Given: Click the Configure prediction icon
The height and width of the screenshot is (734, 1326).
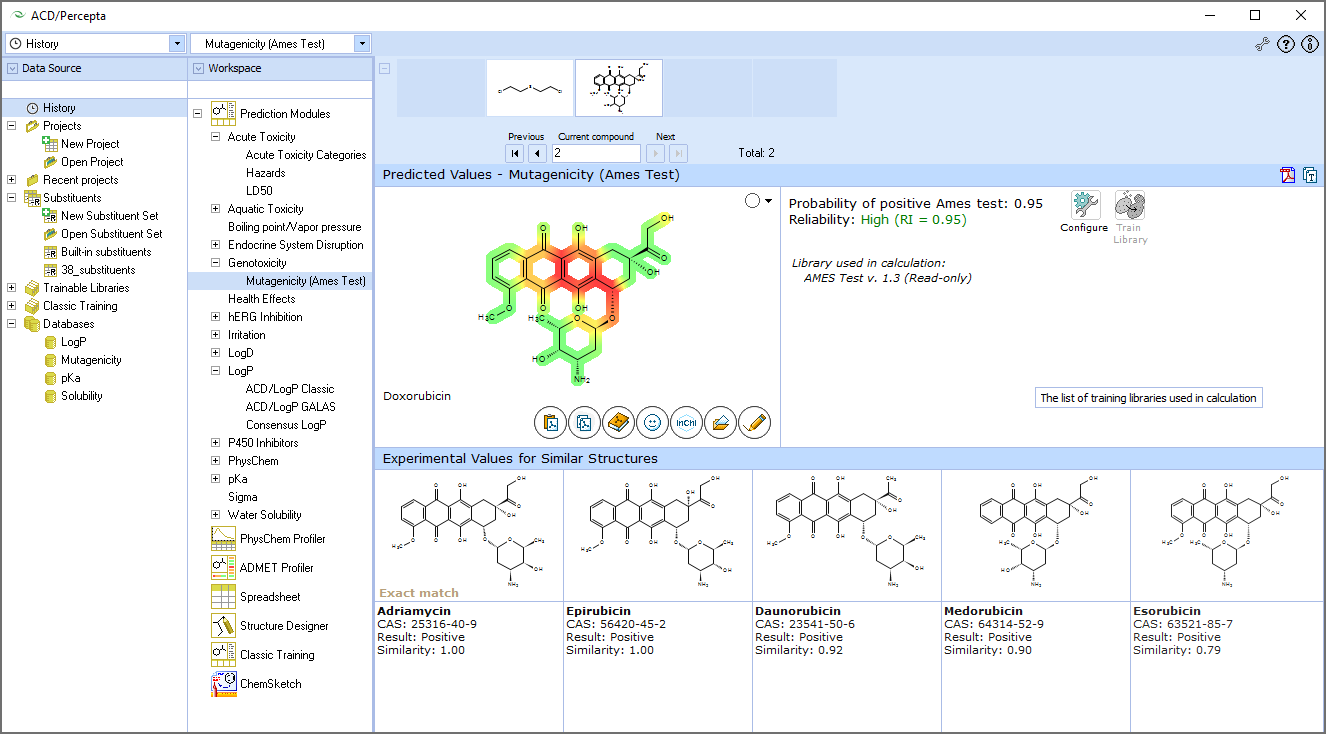Looking at the screenshot, I should (x=1084, y=202).
